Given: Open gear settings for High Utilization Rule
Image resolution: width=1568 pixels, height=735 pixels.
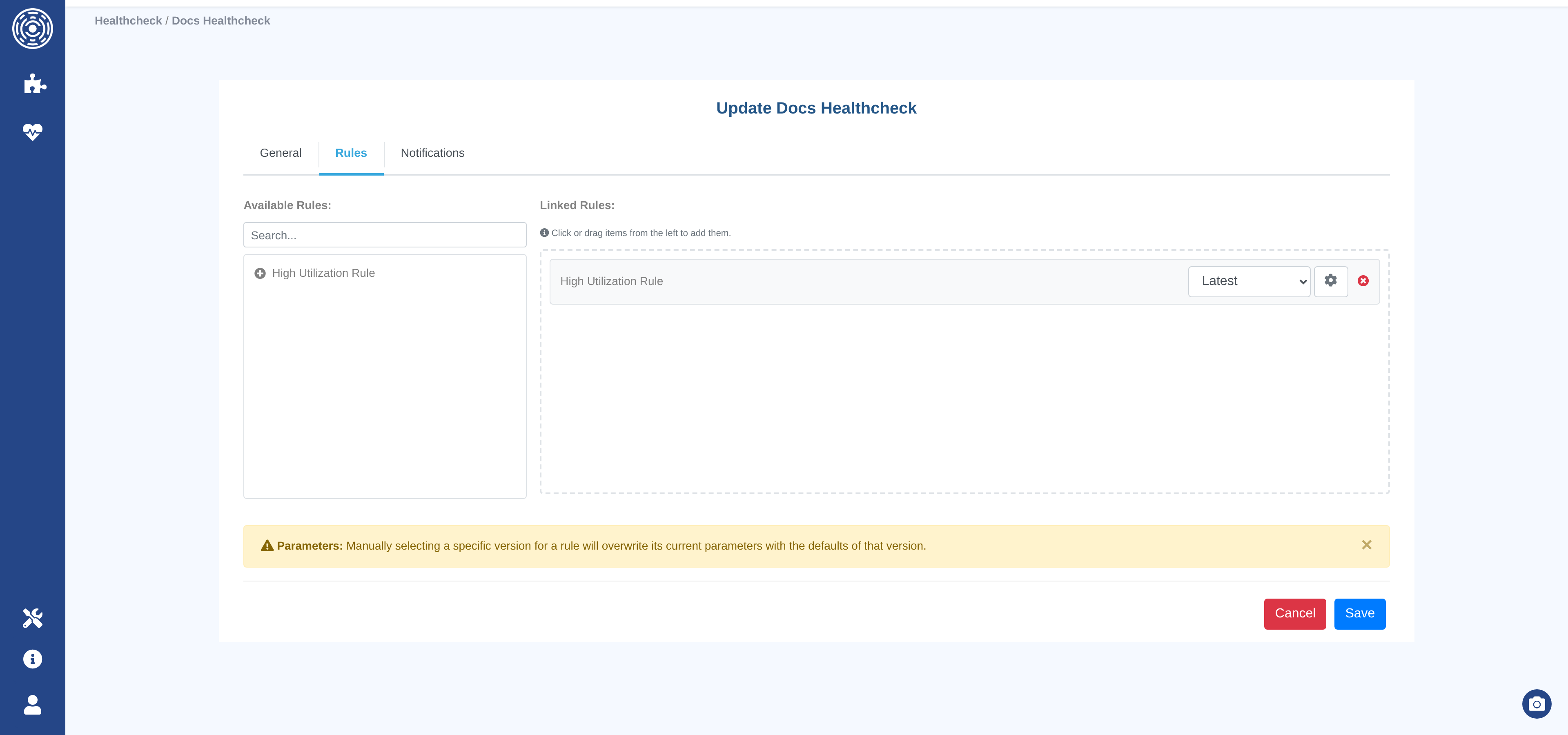Looking at the screenshot, I should (1331, 281).
